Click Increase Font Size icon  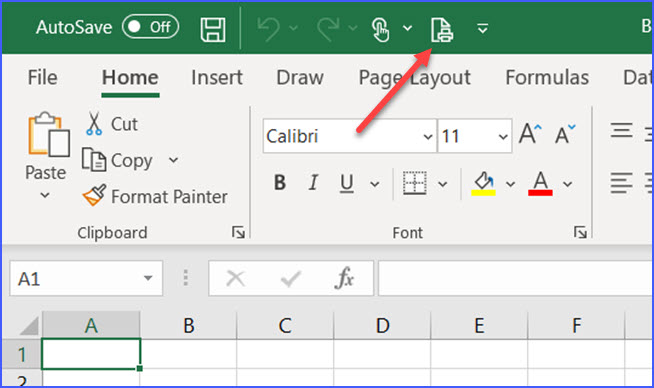[530, 134]
